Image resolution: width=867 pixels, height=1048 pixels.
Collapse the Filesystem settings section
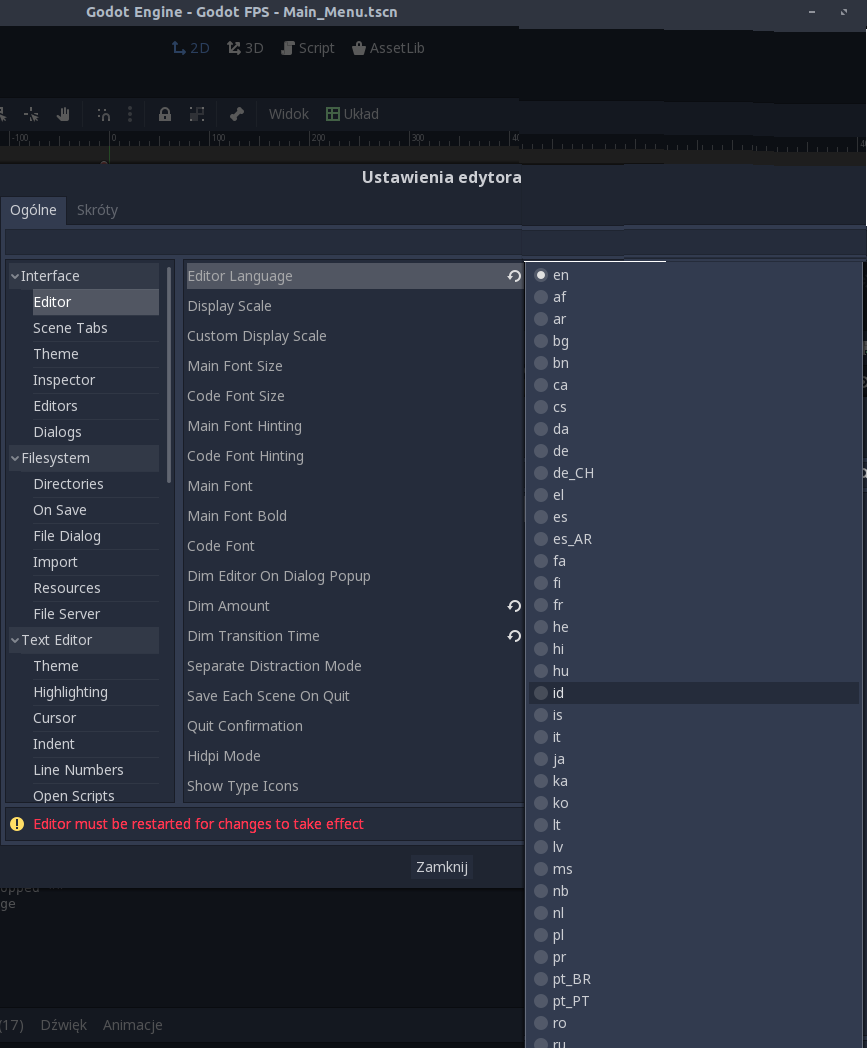[15, 458]
